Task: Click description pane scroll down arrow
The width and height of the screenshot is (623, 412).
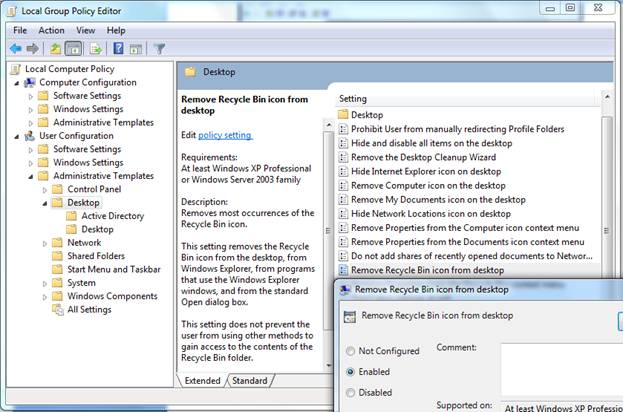Action: tap(328, 366)
